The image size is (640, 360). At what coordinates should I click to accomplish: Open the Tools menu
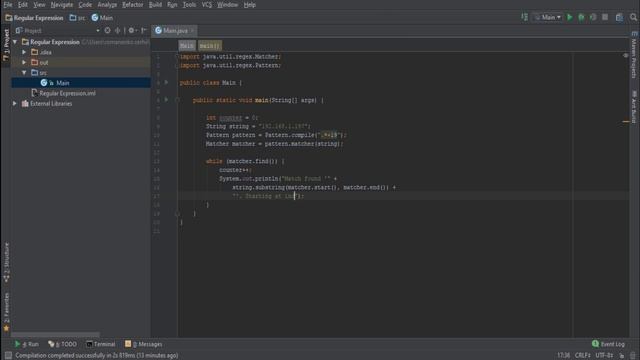click(189, 5)
